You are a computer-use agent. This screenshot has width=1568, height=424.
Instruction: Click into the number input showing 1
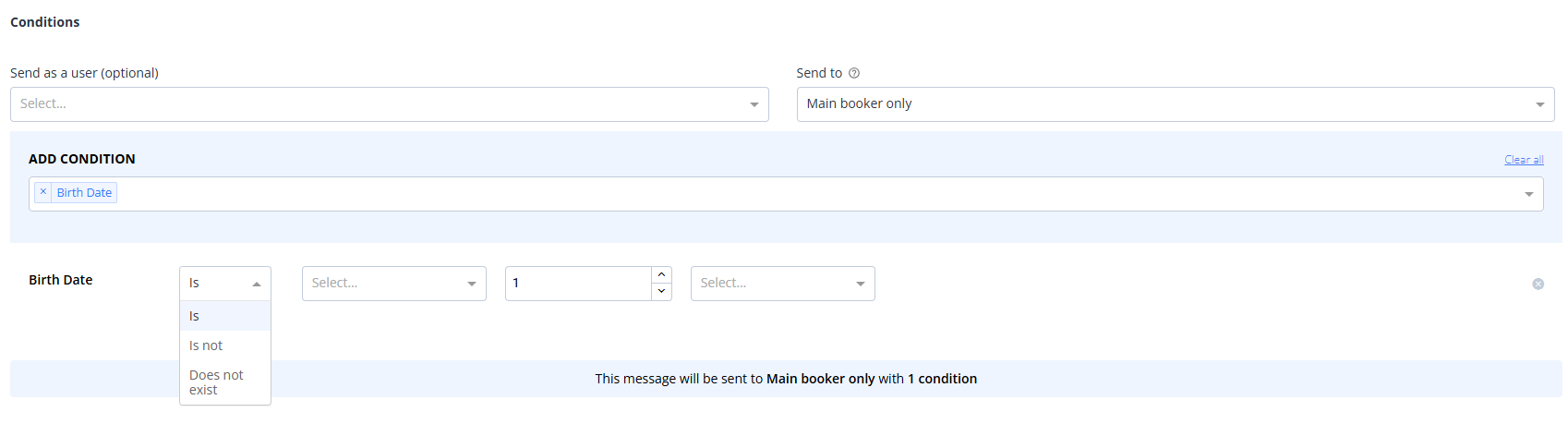point(578,284)
